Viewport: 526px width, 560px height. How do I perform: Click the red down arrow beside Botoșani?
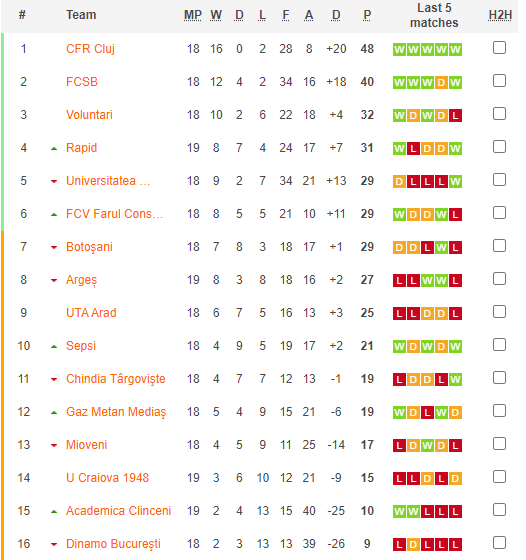(54, 247)
